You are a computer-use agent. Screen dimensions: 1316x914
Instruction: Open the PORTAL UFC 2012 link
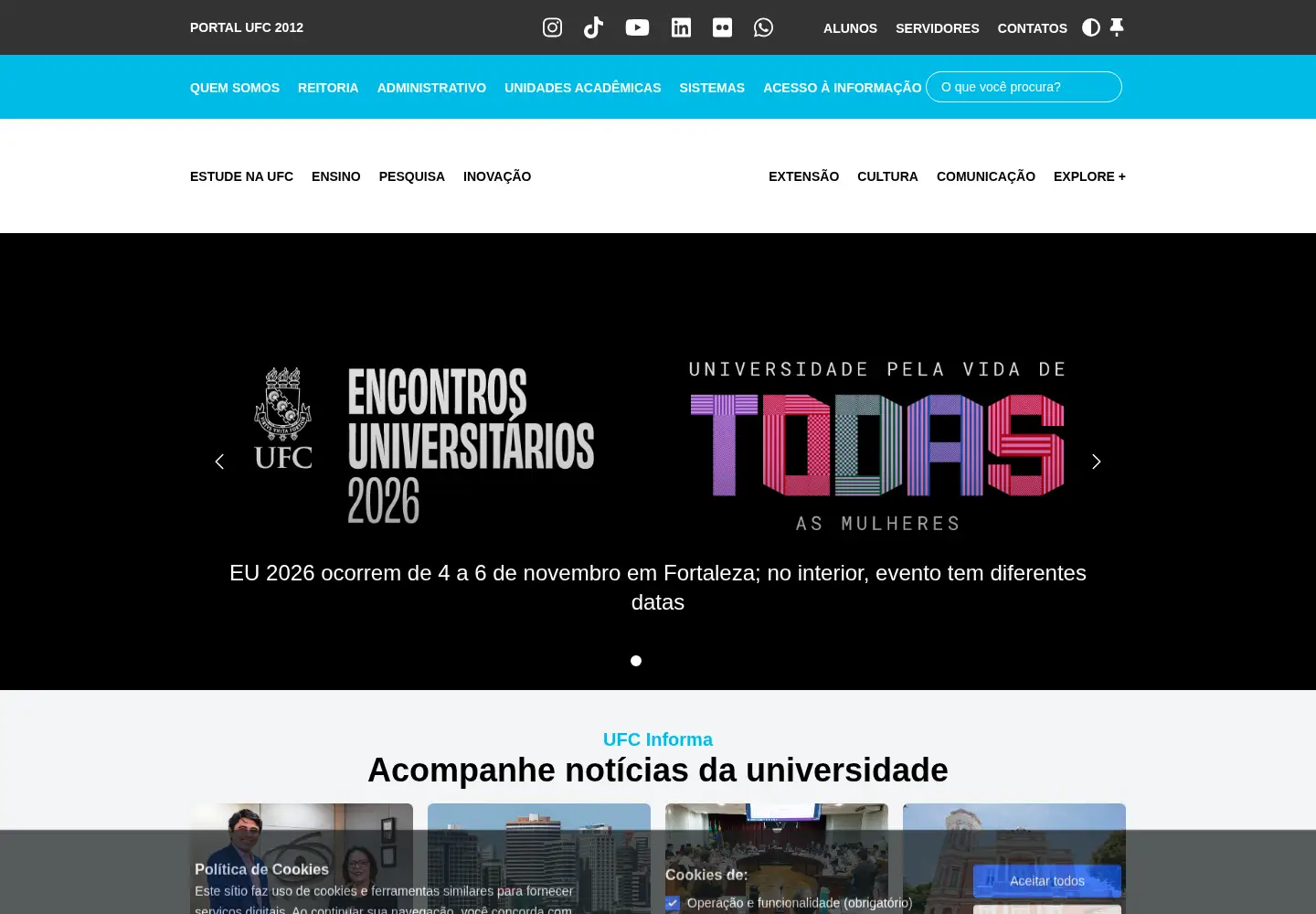coord(247,27)
